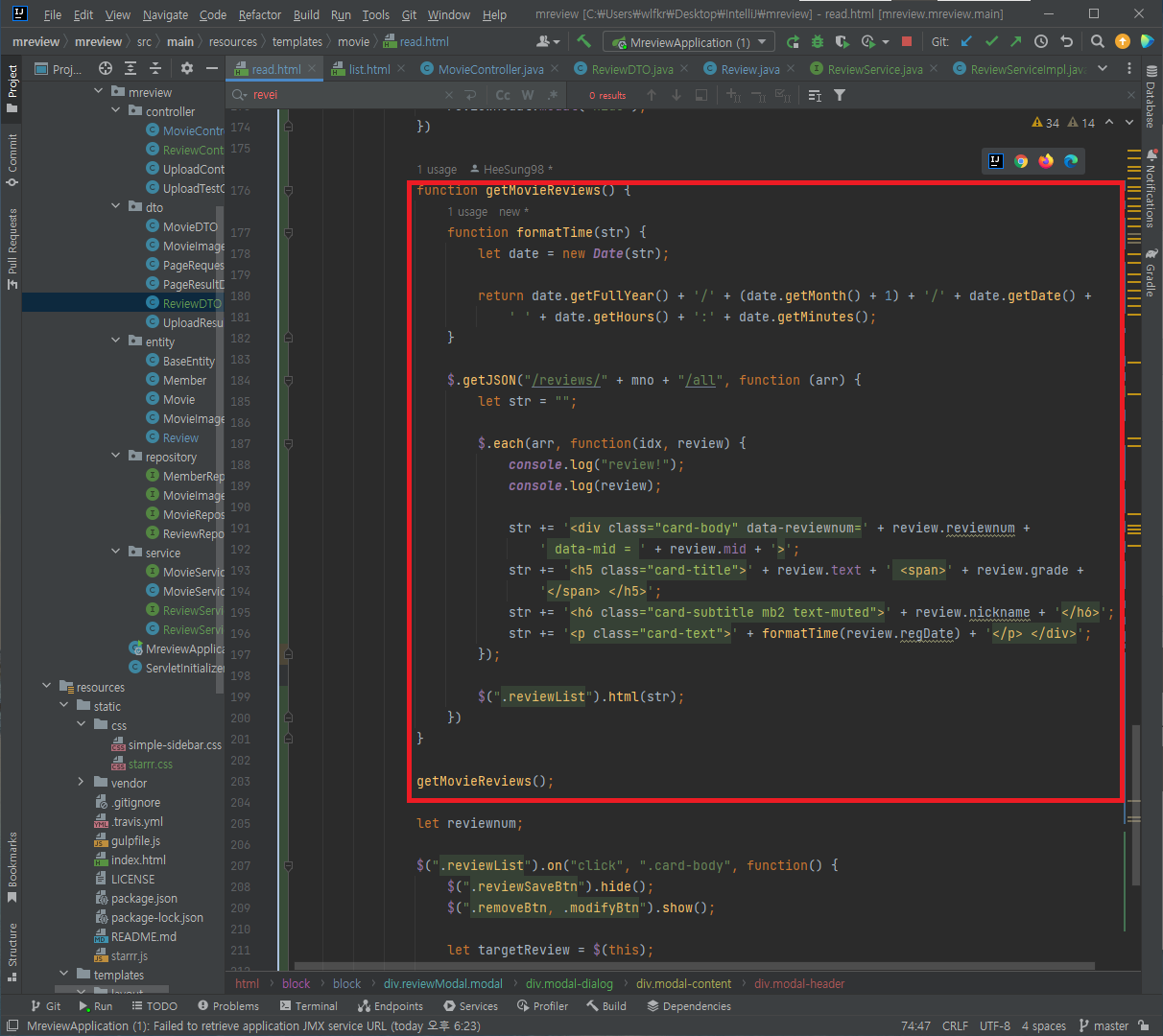Click Collapse All in Project panel
Image resolution: width=1163 pixels, height=1036 pixels.
pyautogui.click(x=155, y=68)
